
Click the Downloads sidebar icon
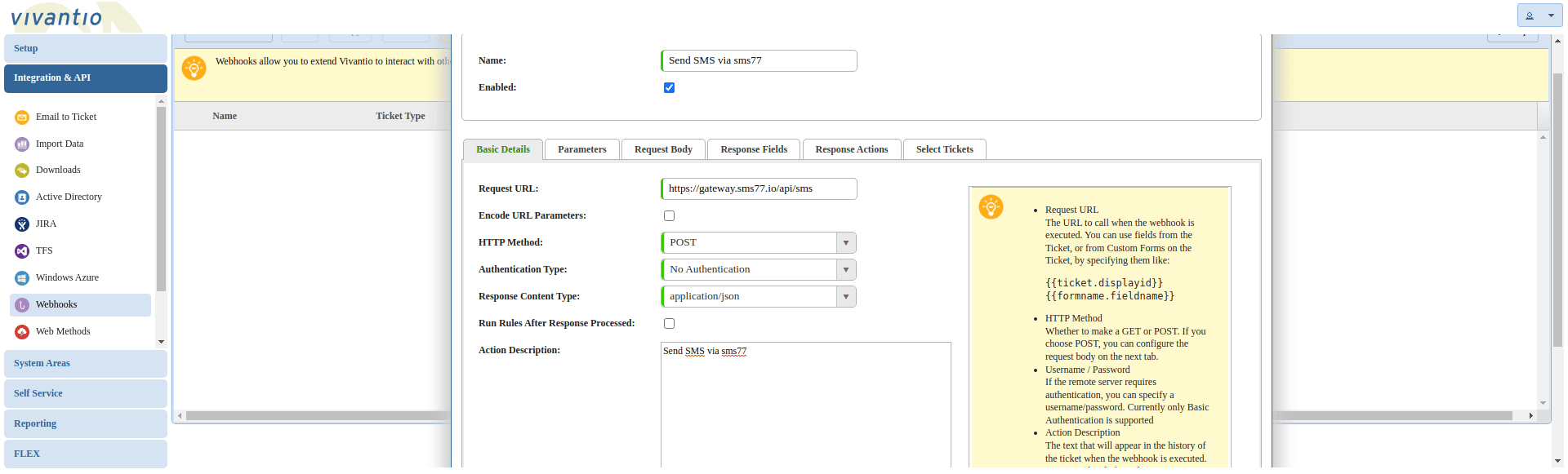(x=22, y=171)
